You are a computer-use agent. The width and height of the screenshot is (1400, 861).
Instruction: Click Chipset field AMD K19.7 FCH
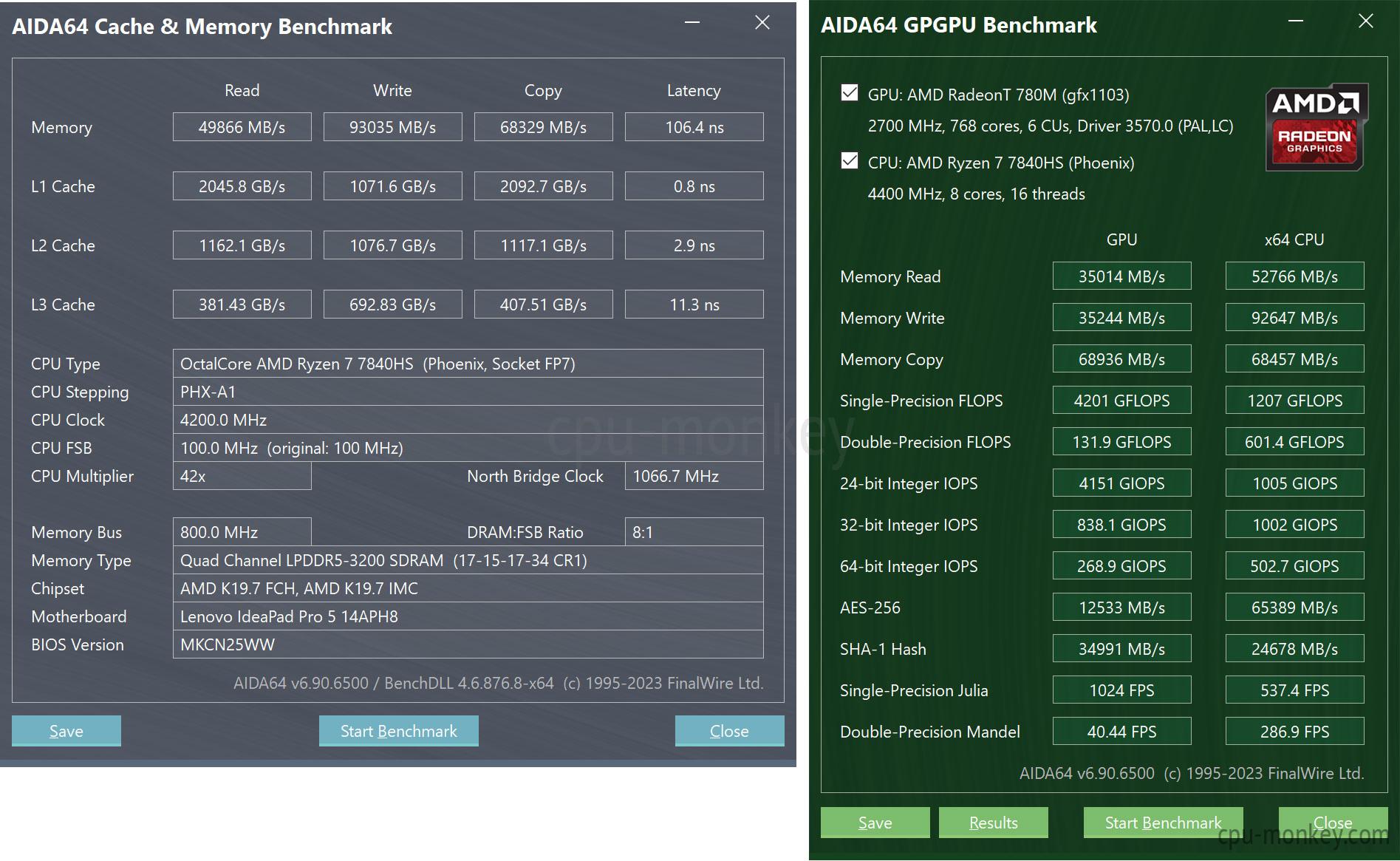tap(468, 588)
